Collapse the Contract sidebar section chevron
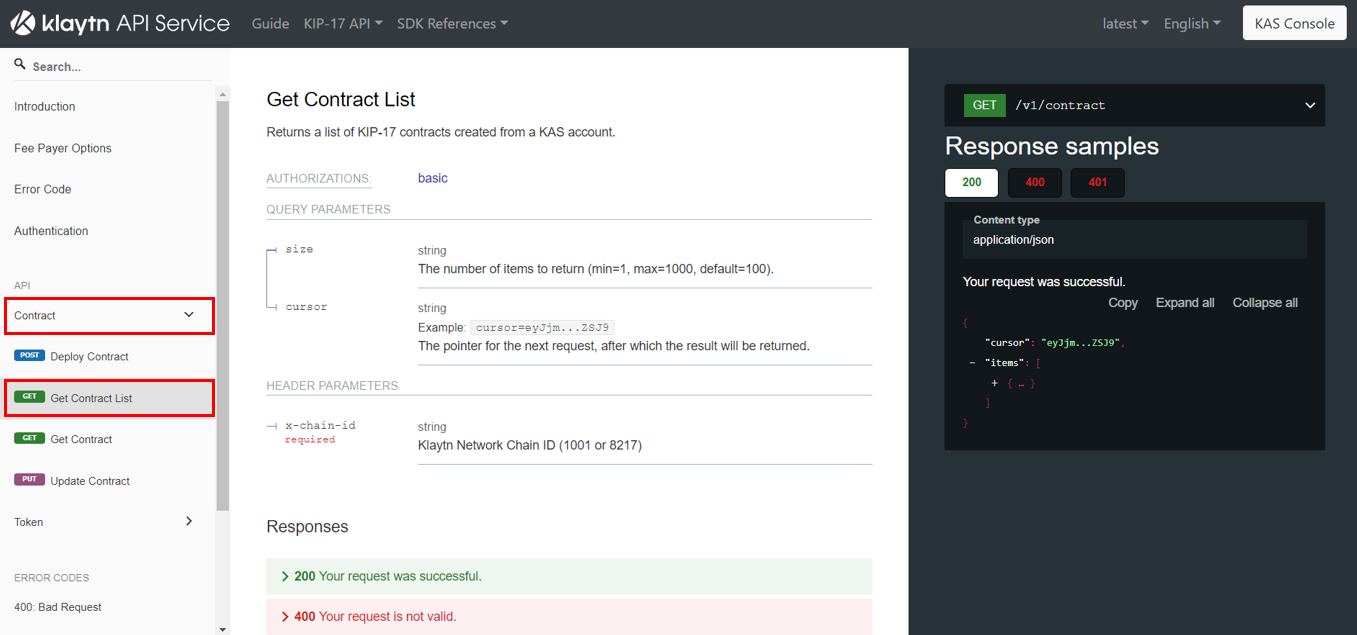The height and width of the screenshot is (635, 1357). [189, 315]
